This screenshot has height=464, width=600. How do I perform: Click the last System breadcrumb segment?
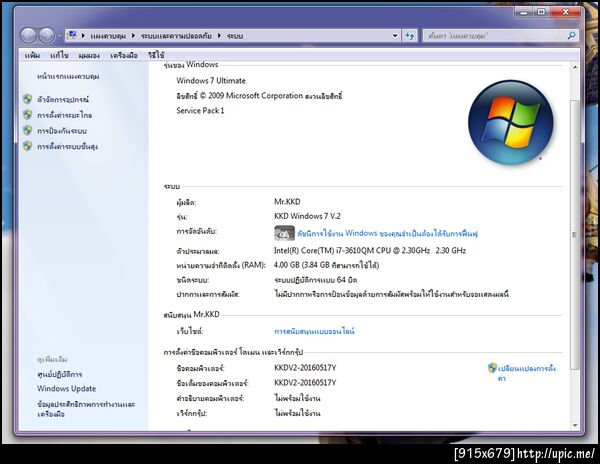coord(235,36)
